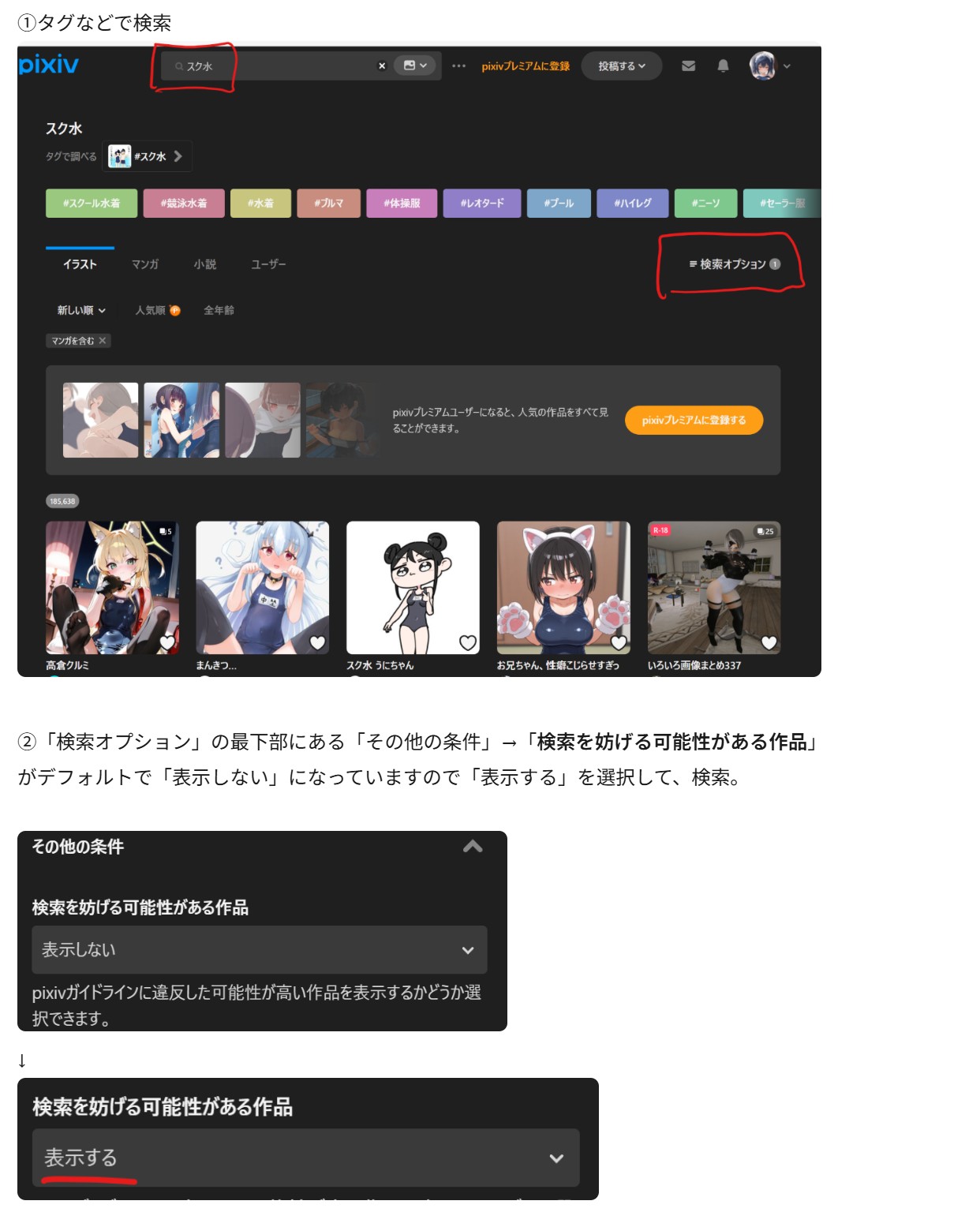Viewport: 980px width, 1227px height.
Task: Like the スク水 うにちゃん artwork with heart
Action: [x=468, y=643]
